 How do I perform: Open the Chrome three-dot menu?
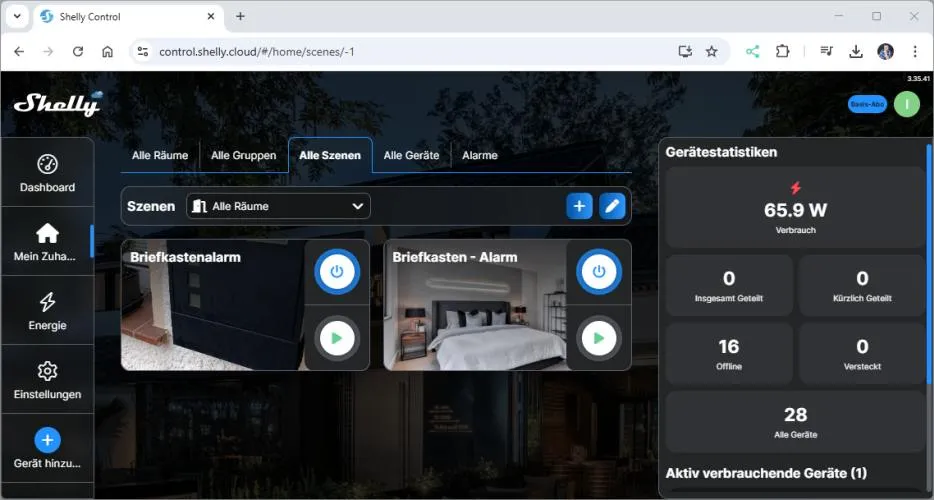click(914, 51)
